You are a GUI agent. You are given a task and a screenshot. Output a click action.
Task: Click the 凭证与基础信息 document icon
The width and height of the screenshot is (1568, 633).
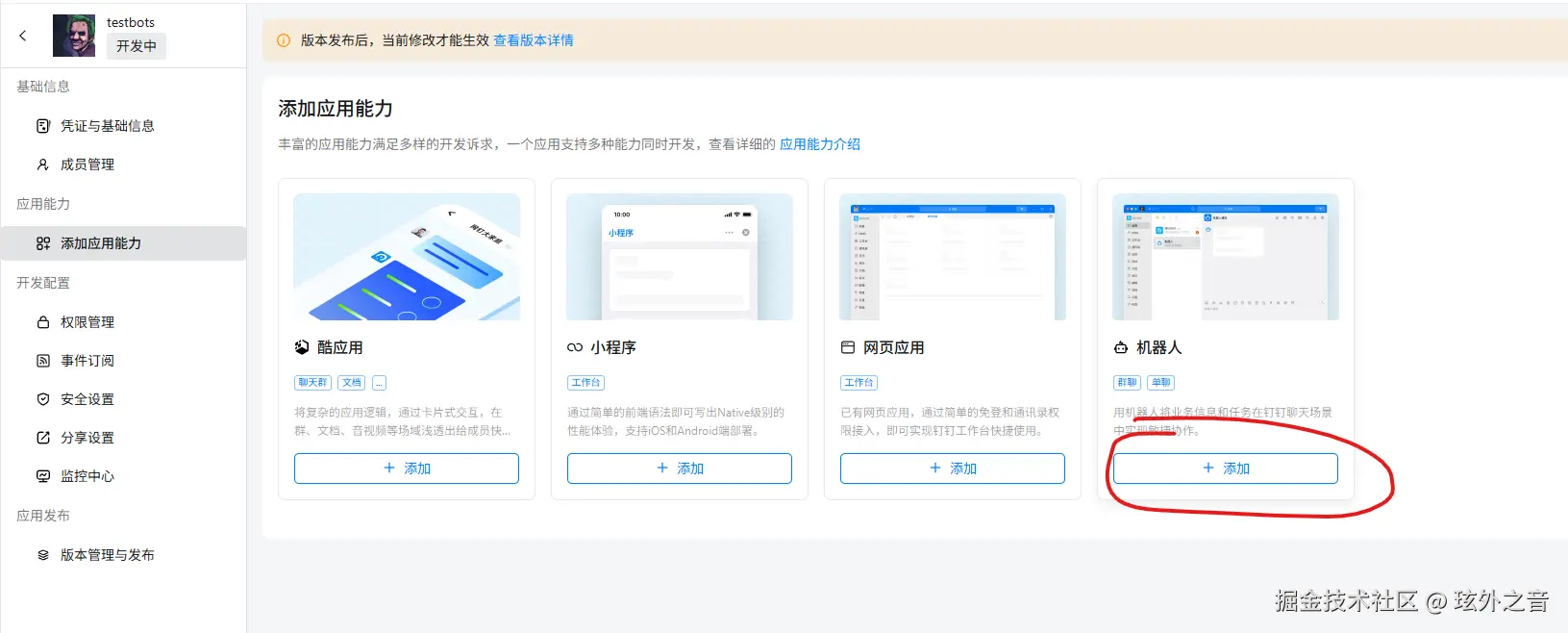click(x=43, y=126)
